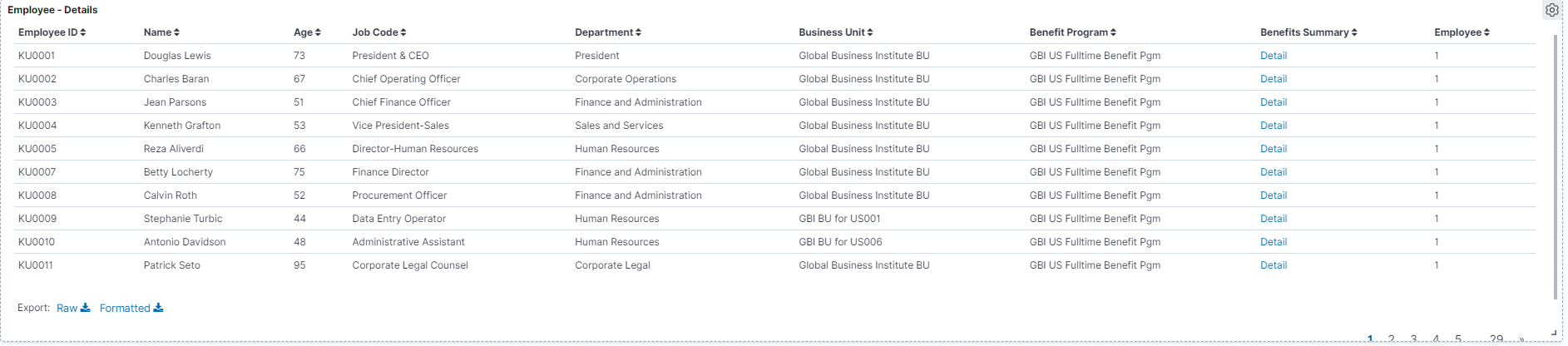
Task: Open the panel settings gear icon
Action: [1552, 11]
